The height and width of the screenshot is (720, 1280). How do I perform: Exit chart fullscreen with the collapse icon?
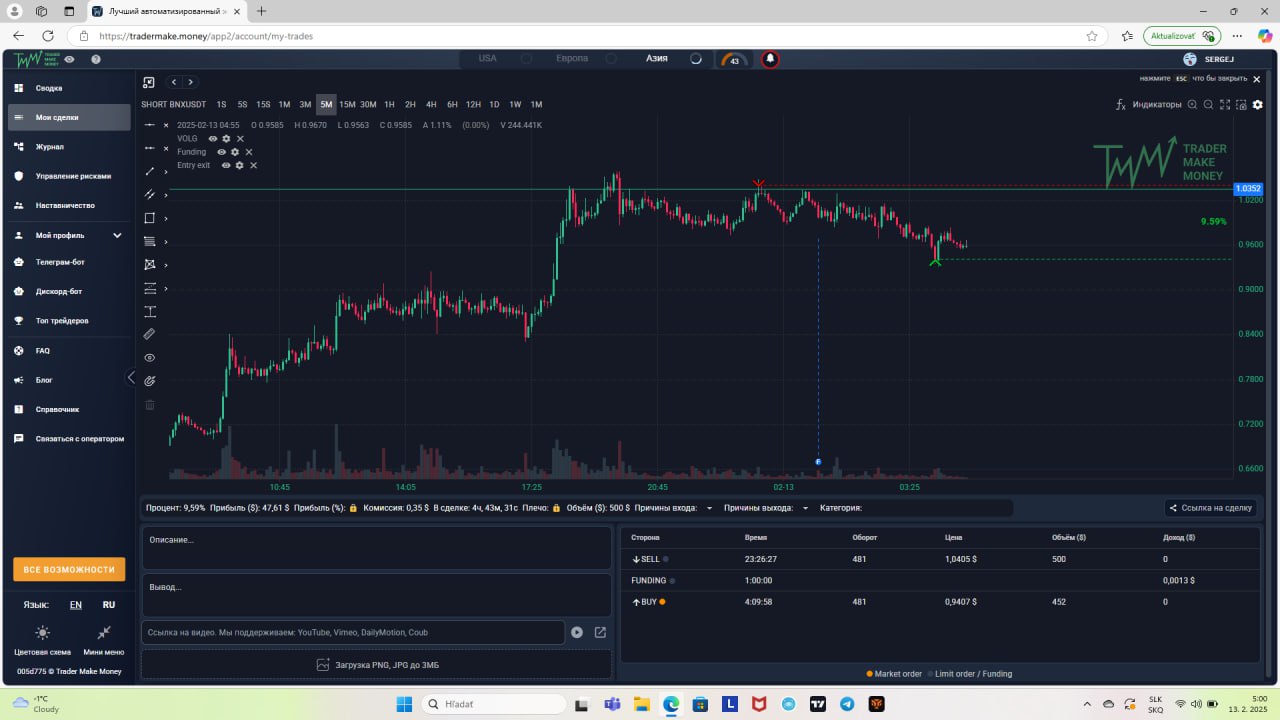tap(149, 82)
